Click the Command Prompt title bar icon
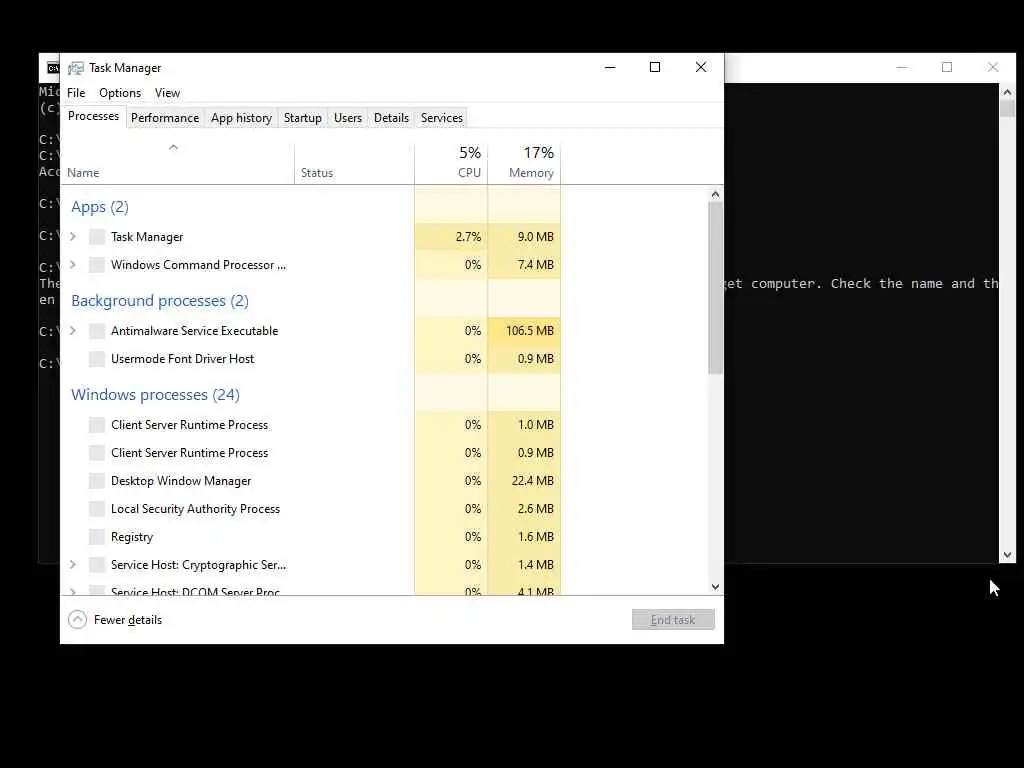Image resolution: width=1024 pixels, height=768 pixels. 53,68
